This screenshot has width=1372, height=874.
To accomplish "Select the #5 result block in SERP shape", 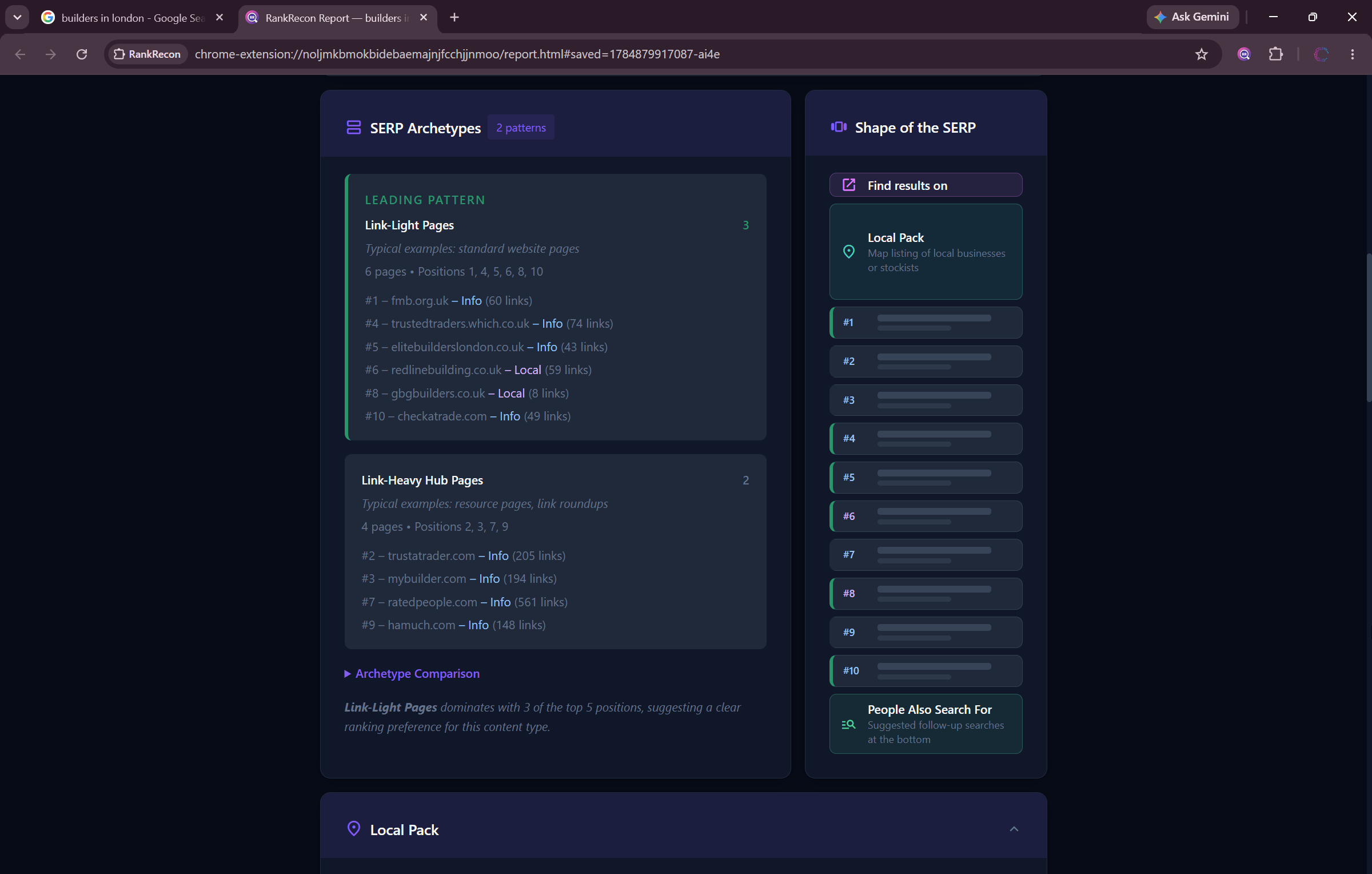I will pyautogui.click(x=926, y=478).
